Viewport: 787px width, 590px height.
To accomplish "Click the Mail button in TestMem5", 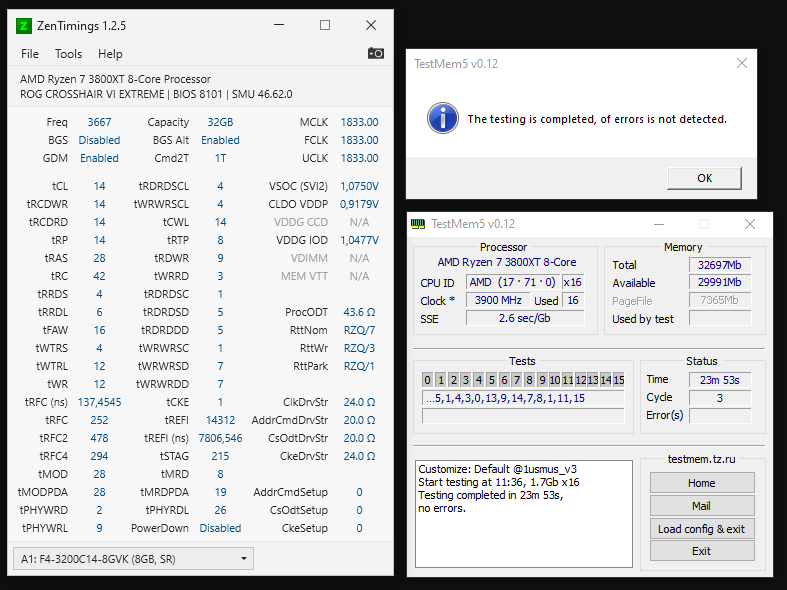I will point(702,506).
